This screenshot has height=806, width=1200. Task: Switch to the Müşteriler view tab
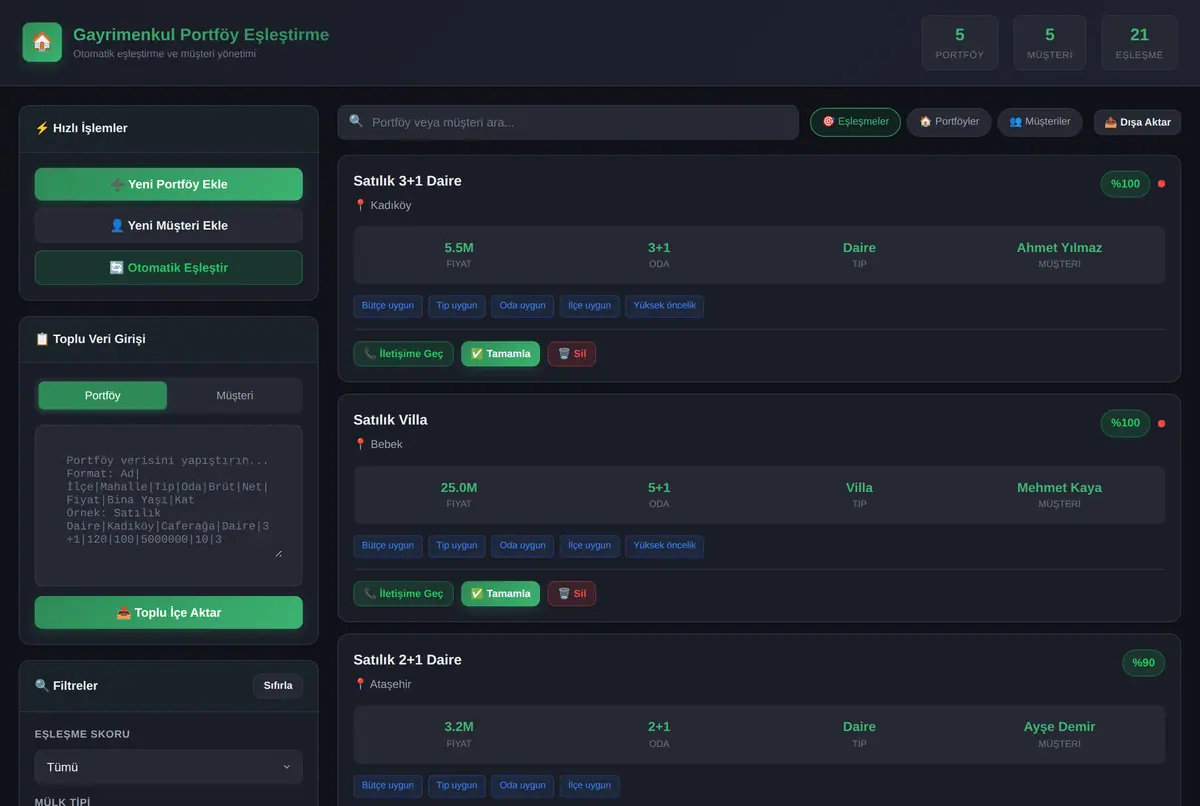point(1040,122)
